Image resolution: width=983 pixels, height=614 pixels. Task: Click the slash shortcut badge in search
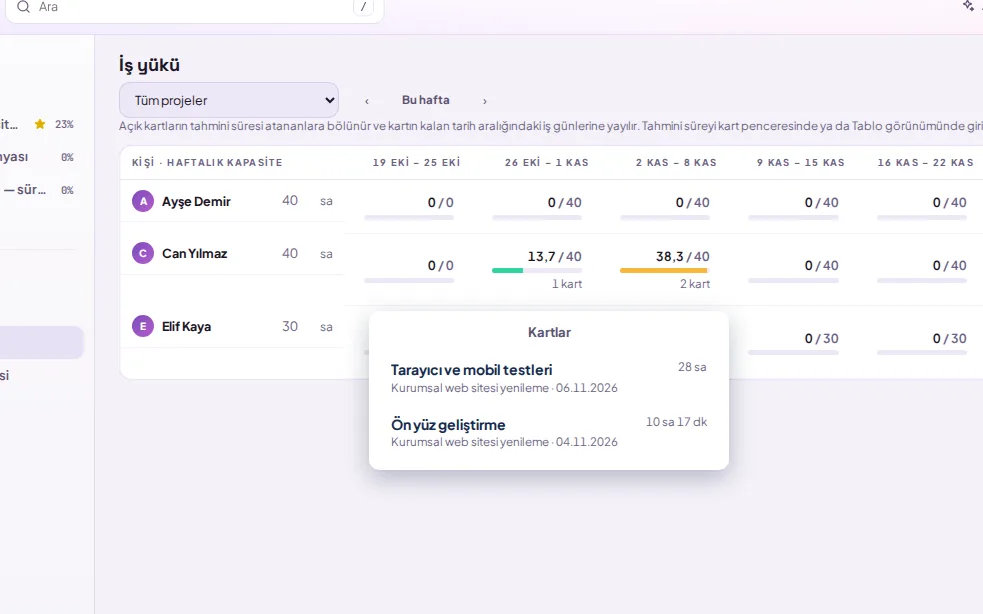[363, 7]
